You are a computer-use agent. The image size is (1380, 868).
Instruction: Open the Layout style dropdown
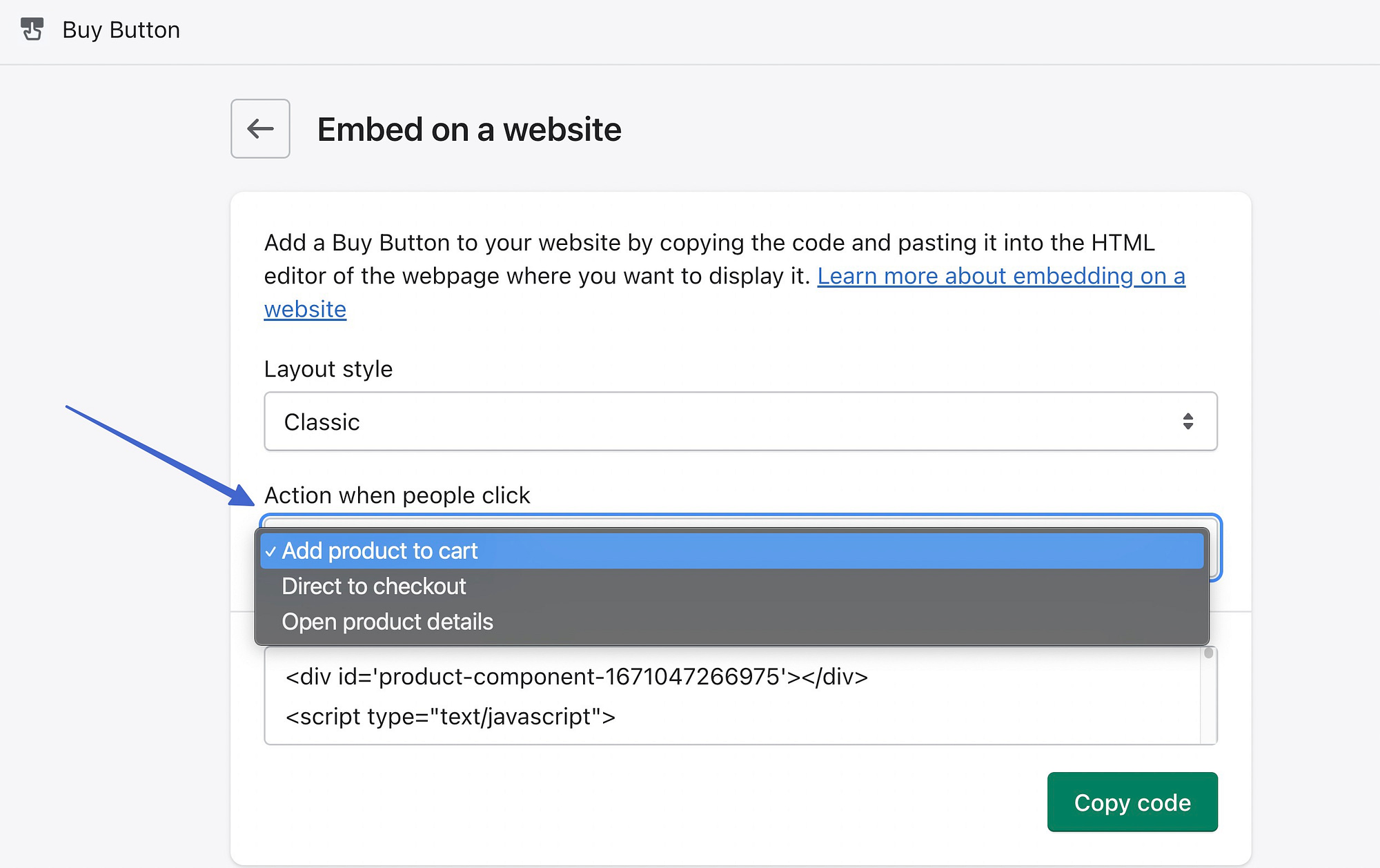click(740, 422)
